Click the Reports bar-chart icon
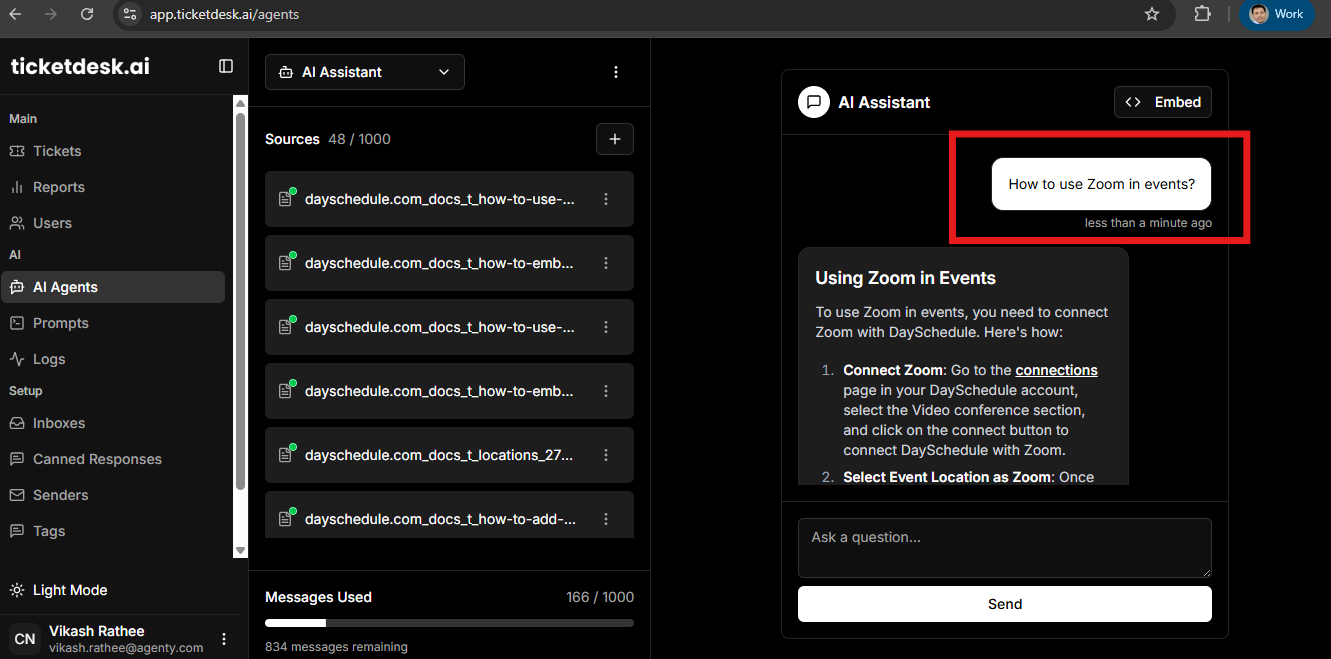Screen dimensions: 1331x659 tap(17, 187)
